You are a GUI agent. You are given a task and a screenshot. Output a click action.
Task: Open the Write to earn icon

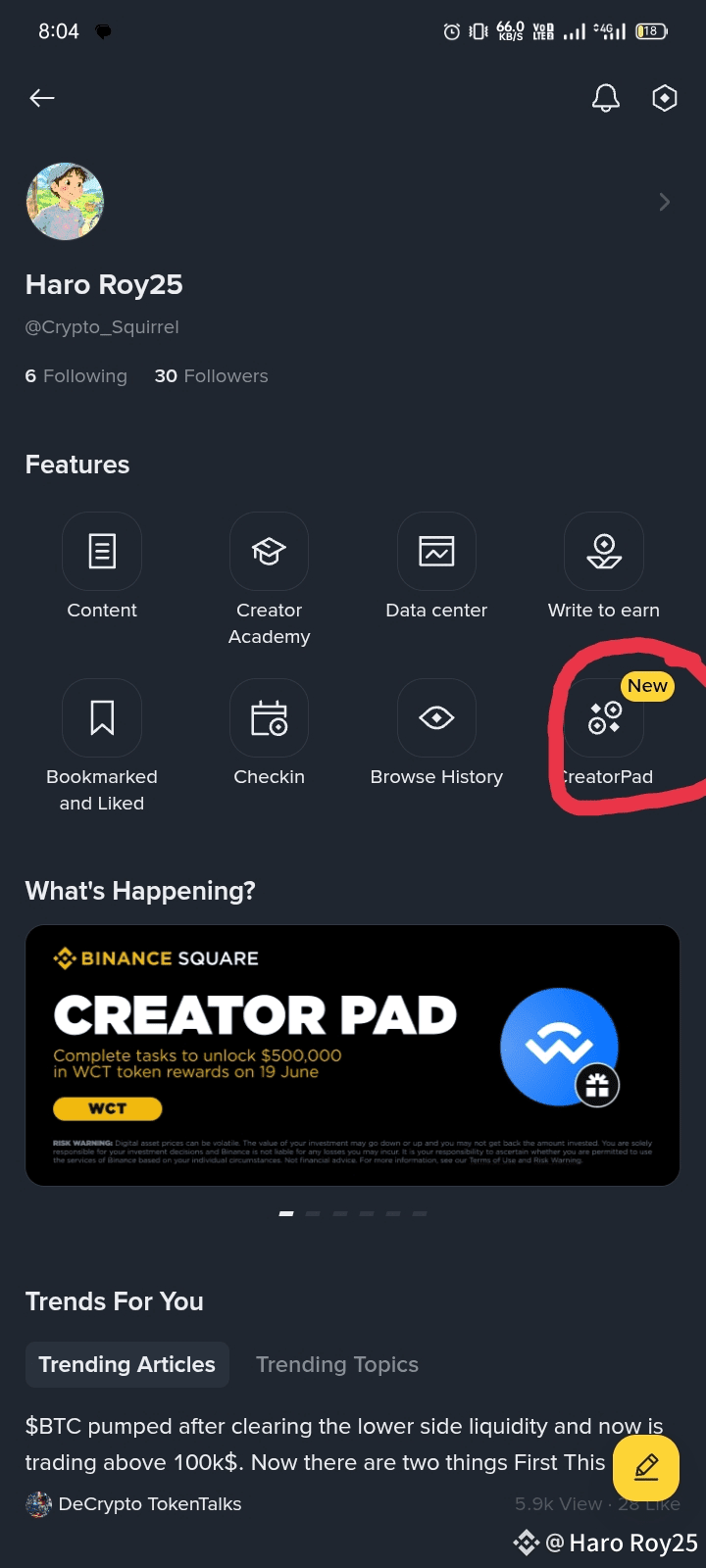click(604, 551)
